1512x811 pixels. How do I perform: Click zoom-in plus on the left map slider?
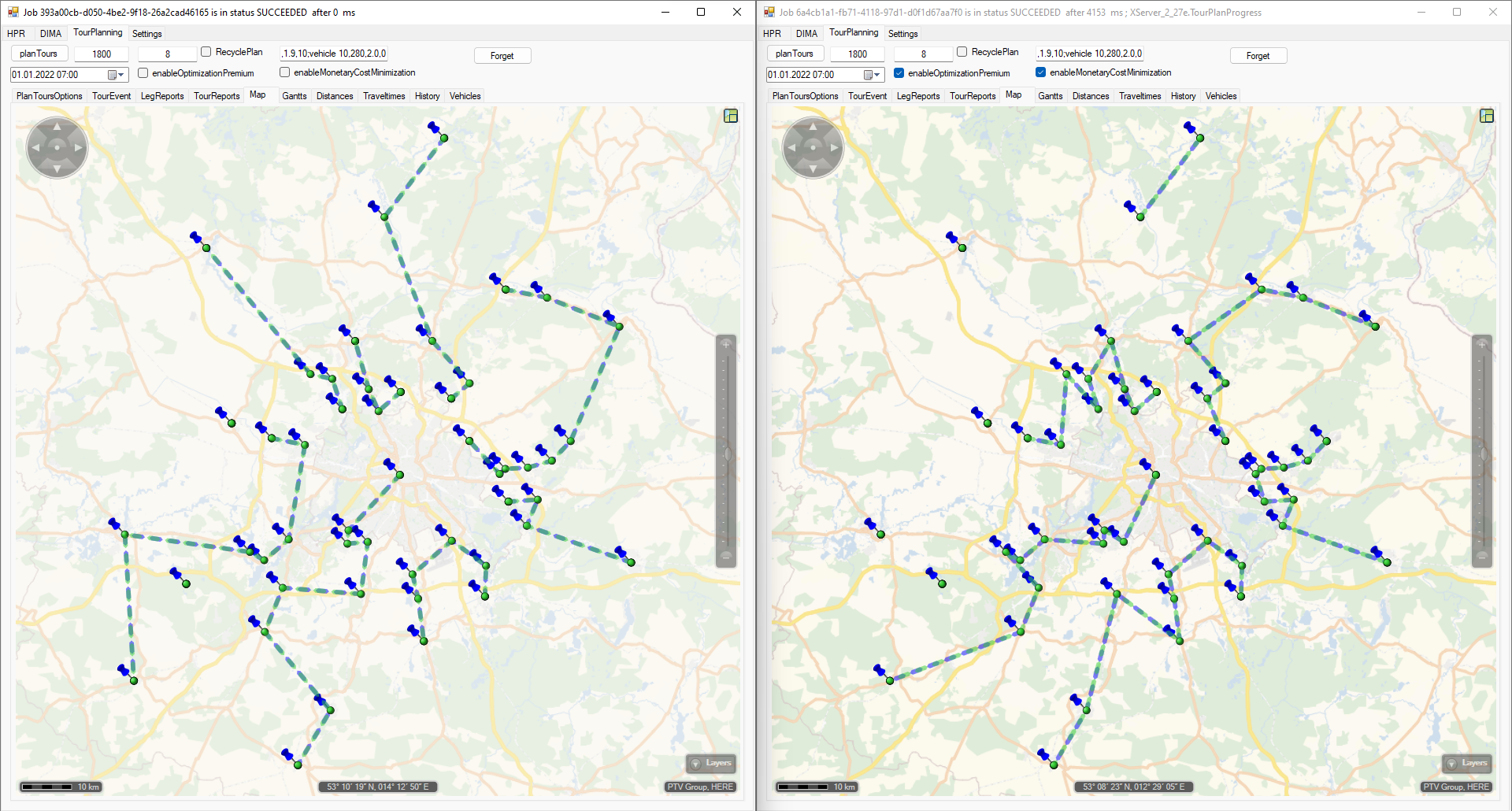tap(726, 344)
